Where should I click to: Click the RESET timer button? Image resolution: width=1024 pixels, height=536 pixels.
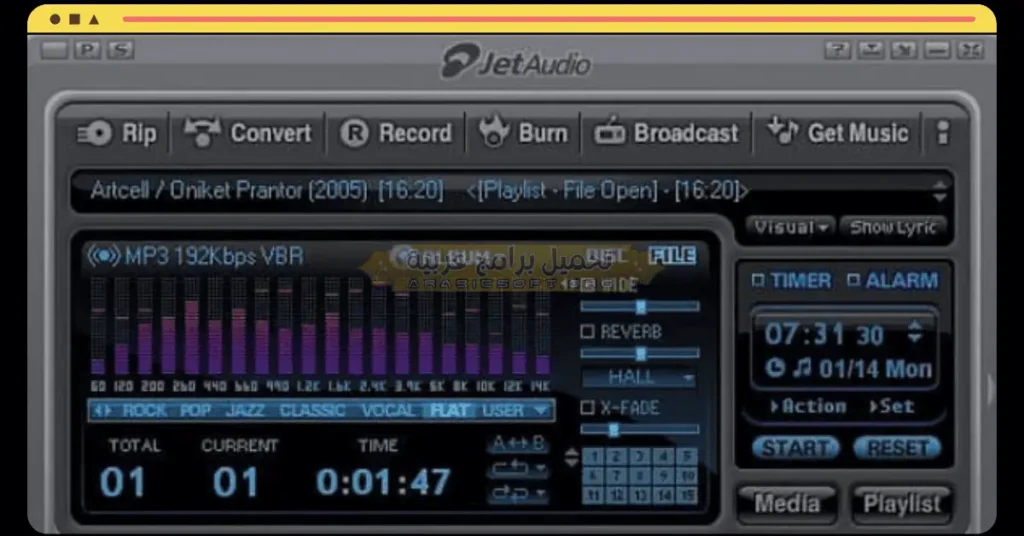(x=898, y=449)
